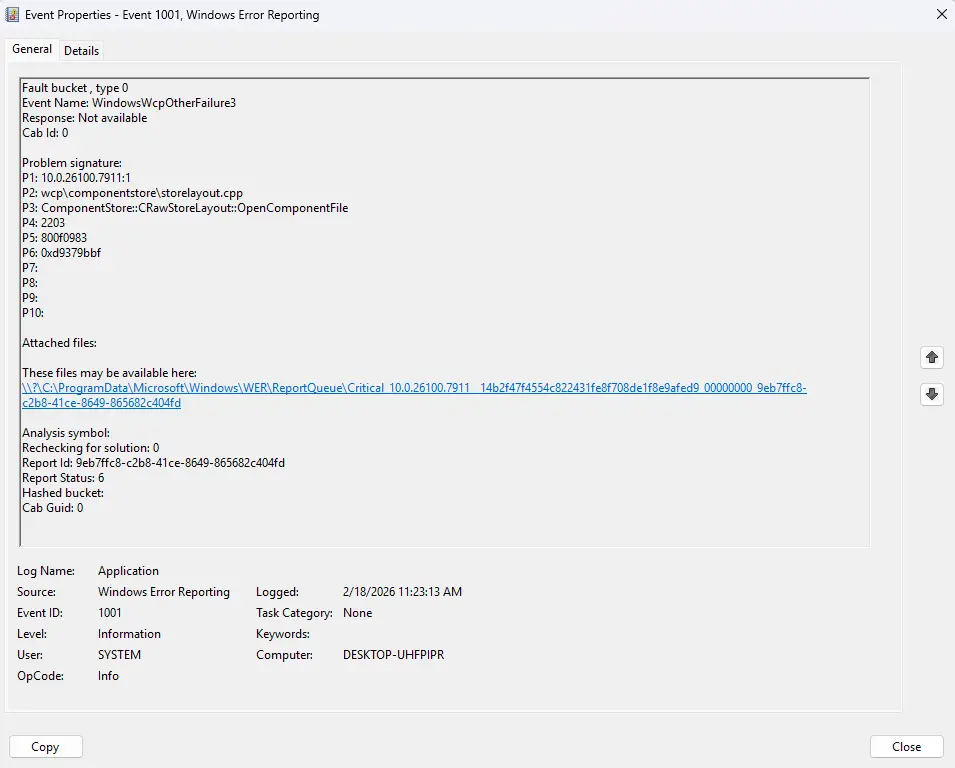Click the 'P2: wcp\componentstore\storelayout.cpp' line
The width and height of the screenshot is (955, 768).
click(132, 193)
